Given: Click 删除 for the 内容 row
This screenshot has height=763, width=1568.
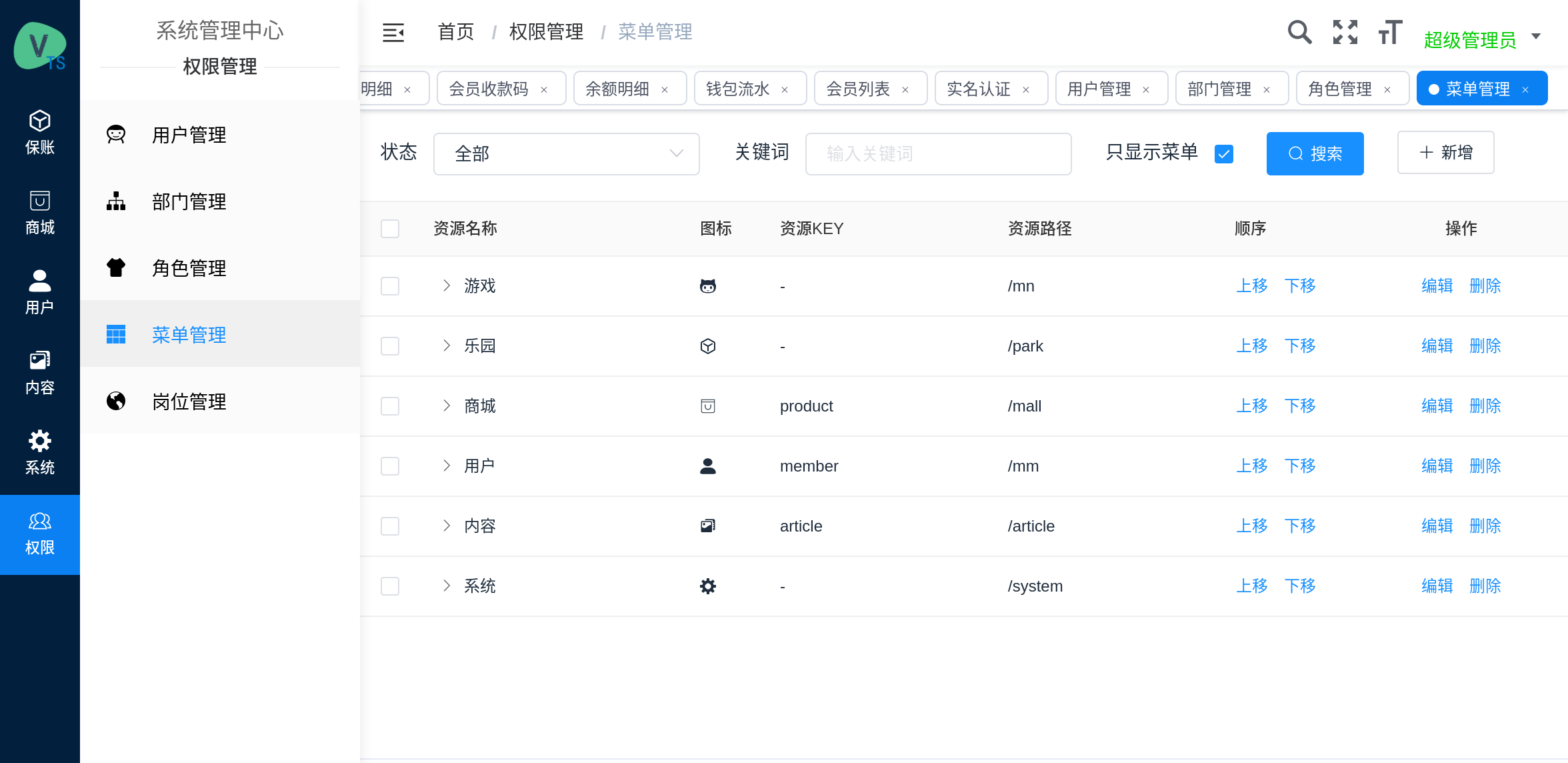Looking at the screenshot, I should click(1485, 526).
